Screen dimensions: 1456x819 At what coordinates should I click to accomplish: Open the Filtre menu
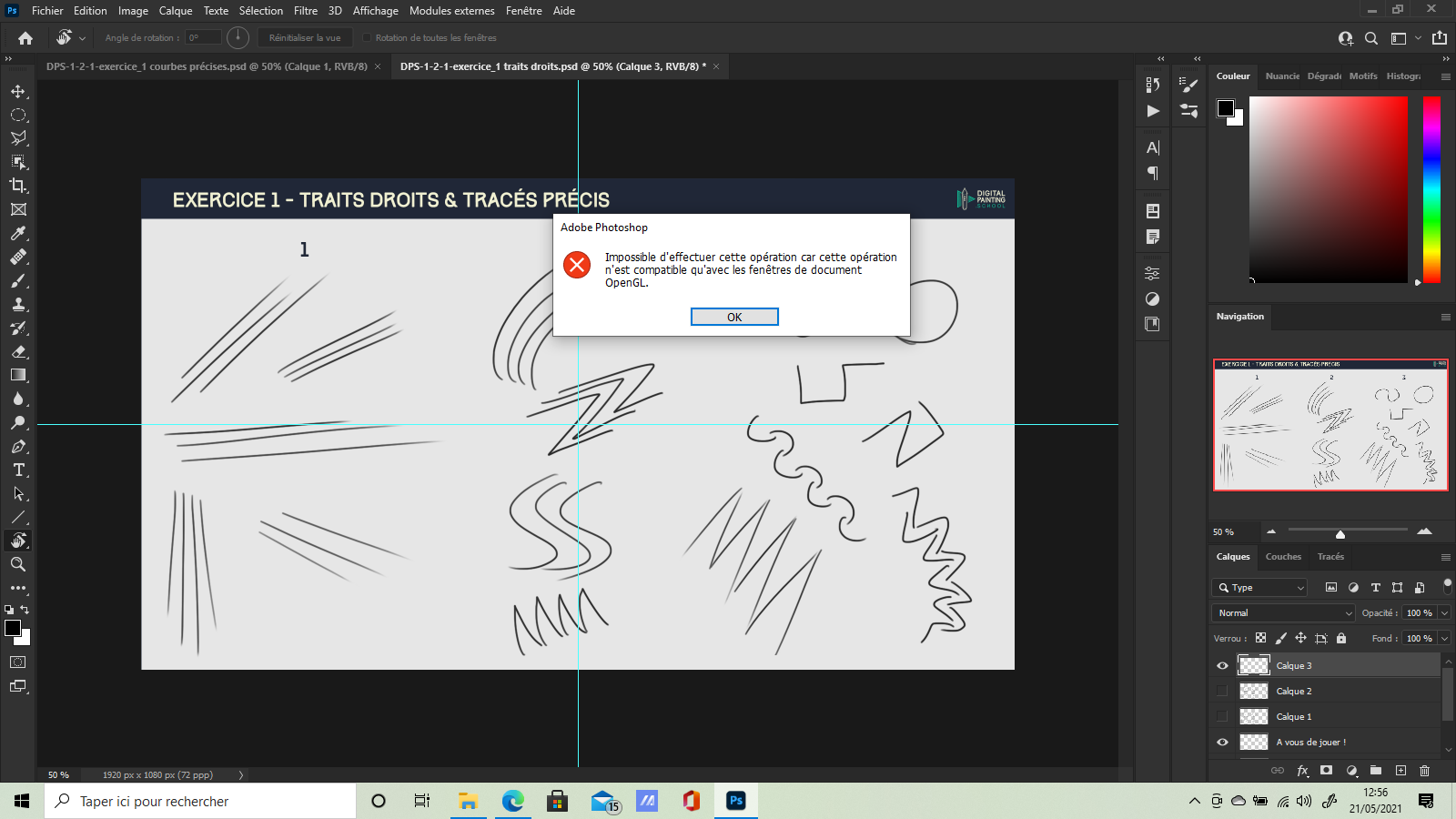coord(305,10)
